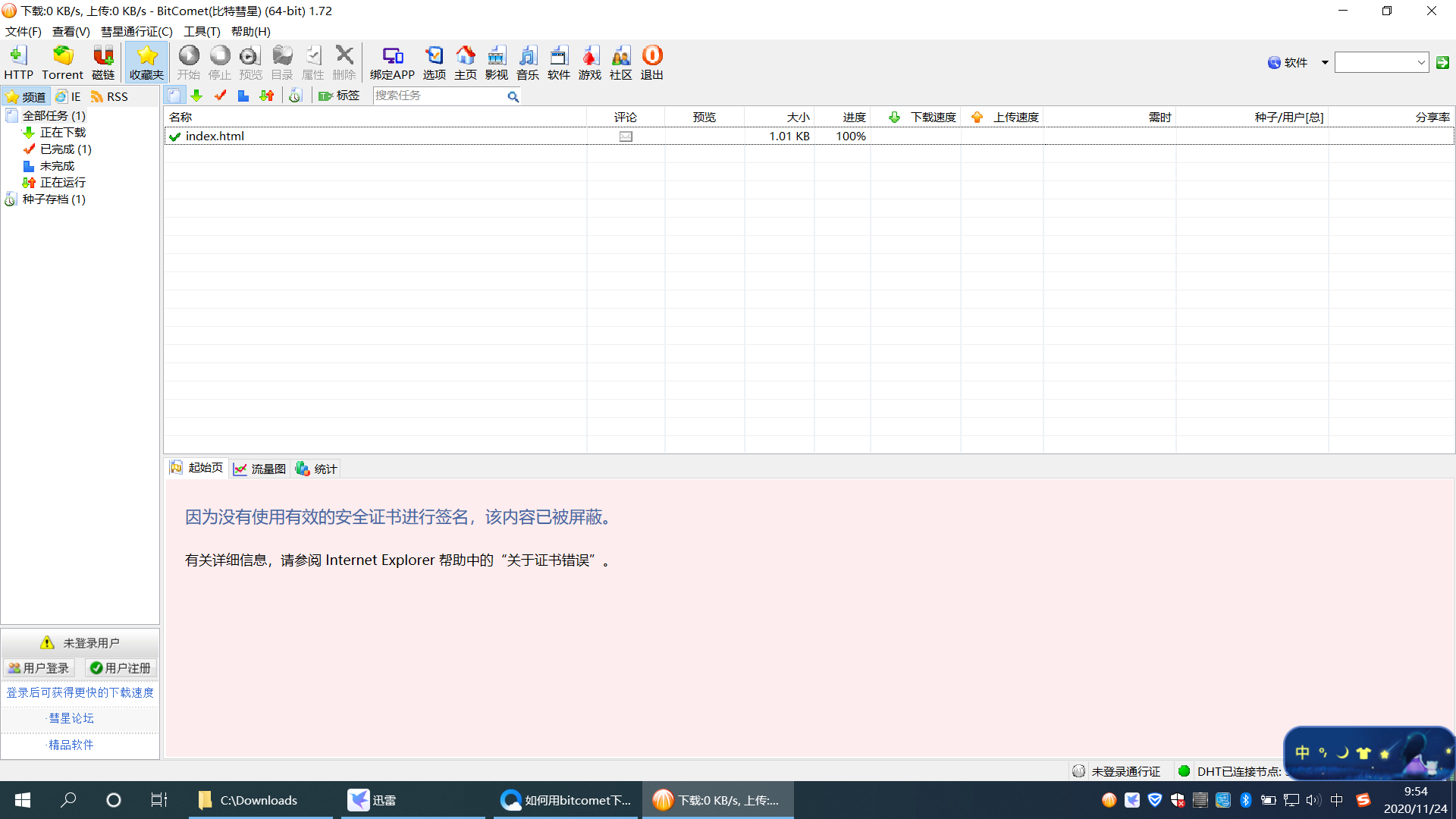Screen dimensions: 1456x819
Task: Click the magnet link (磁链) icon
Action: click(103, 62)
